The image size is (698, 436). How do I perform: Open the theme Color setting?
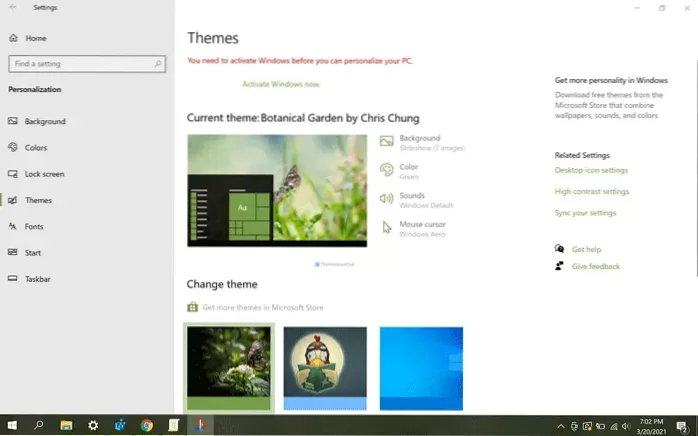408,171
